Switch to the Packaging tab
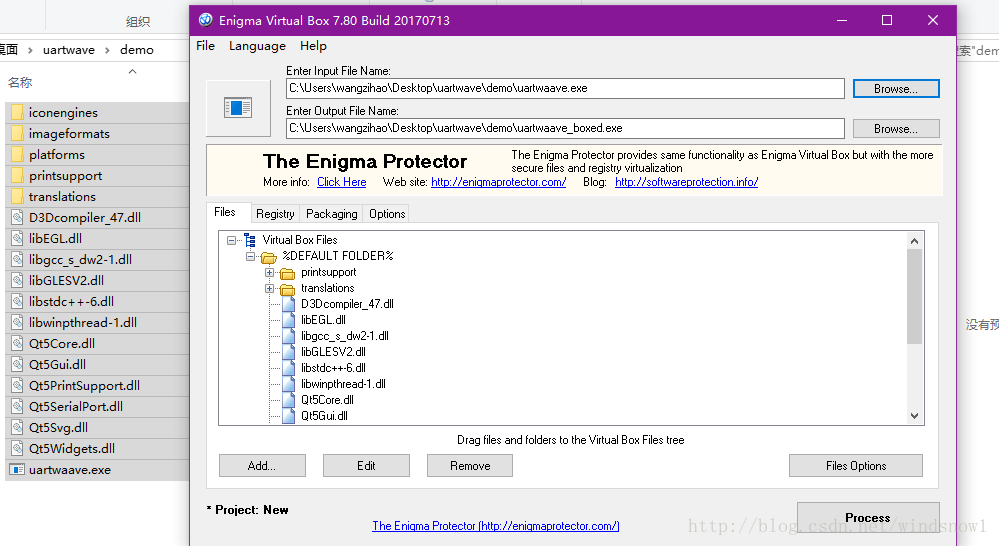 pyautogui.click(x=331, y=214)
